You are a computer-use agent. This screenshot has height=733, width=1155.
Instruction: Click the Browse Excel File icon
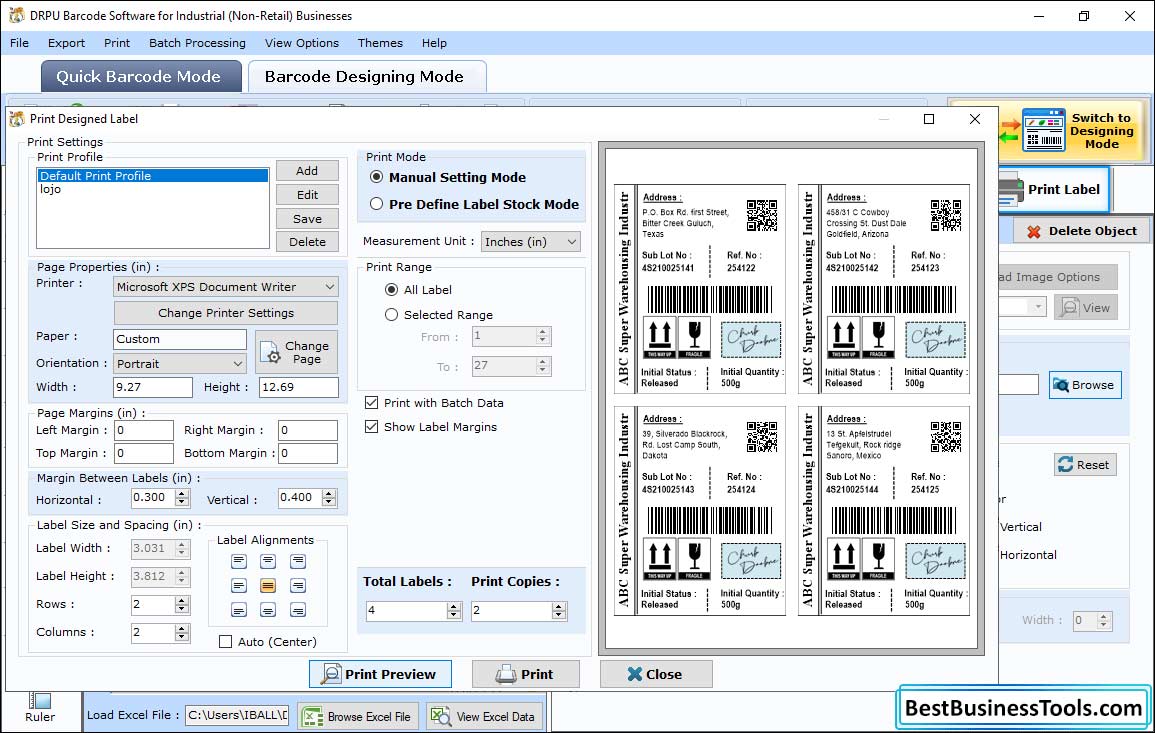pos(313,717)
